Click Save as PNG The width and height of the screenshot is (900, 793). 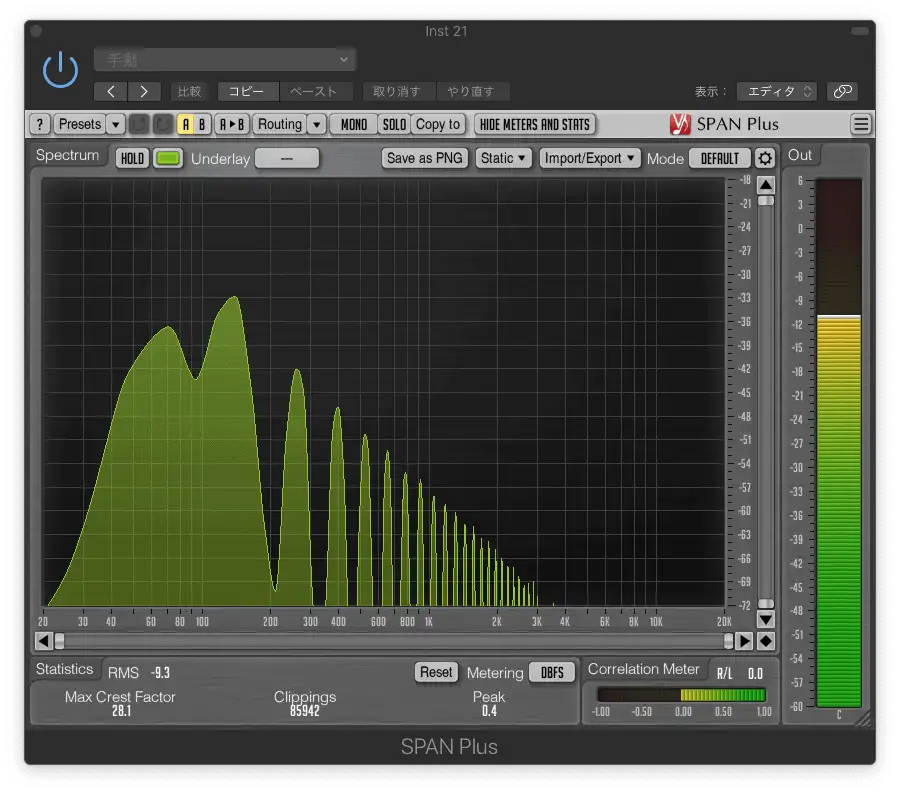click(x=425, y=158)
